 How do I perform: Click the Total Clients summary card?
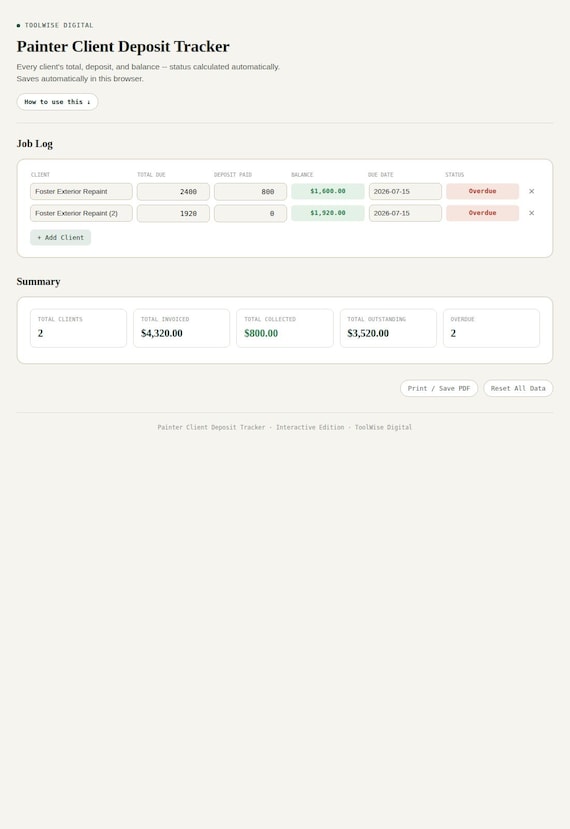click(78, 328)
